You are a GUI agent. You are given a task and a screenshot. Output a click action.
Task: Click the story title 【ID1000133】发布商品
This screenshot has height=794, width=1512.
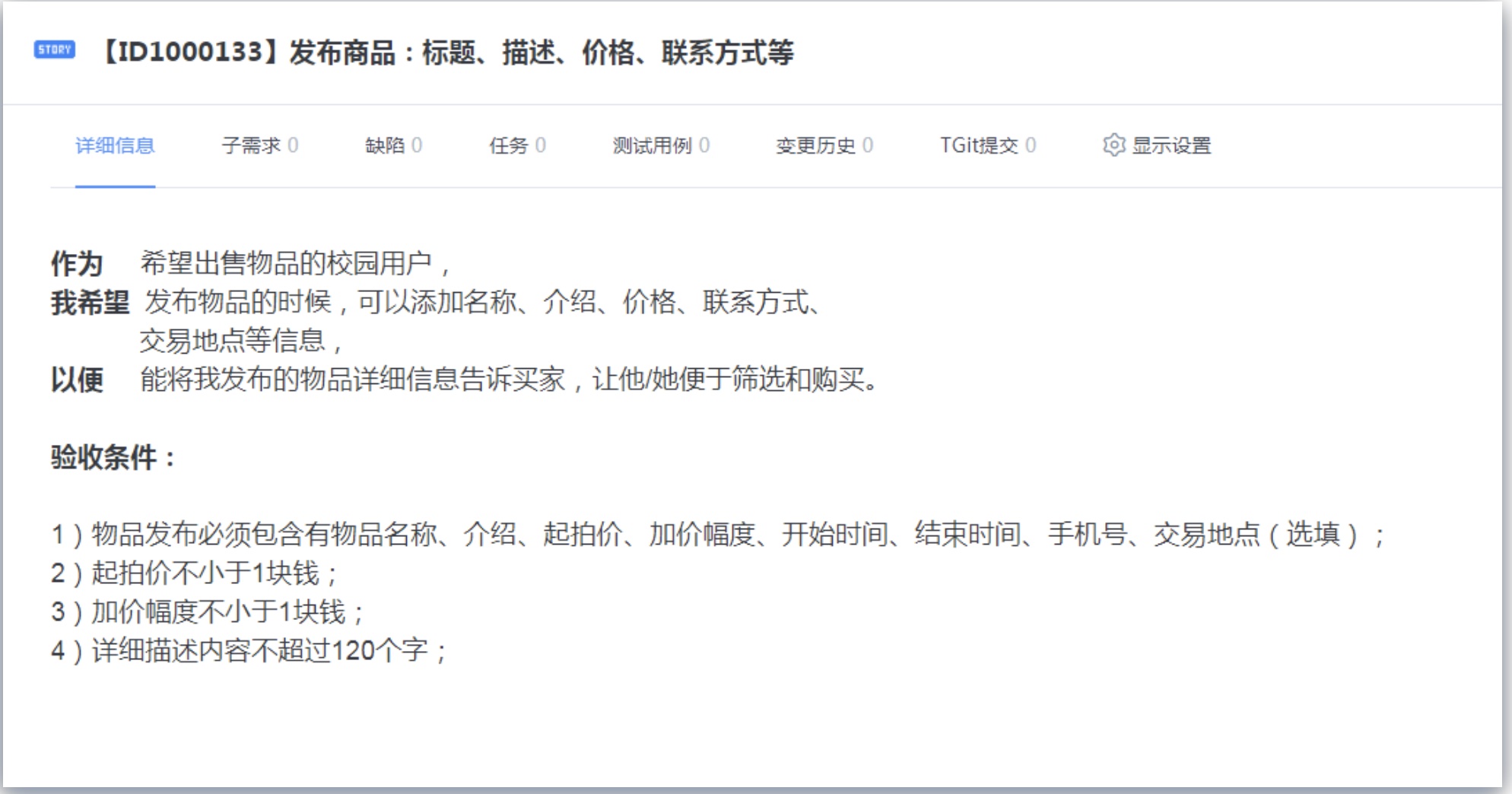(x=446, y=52)
